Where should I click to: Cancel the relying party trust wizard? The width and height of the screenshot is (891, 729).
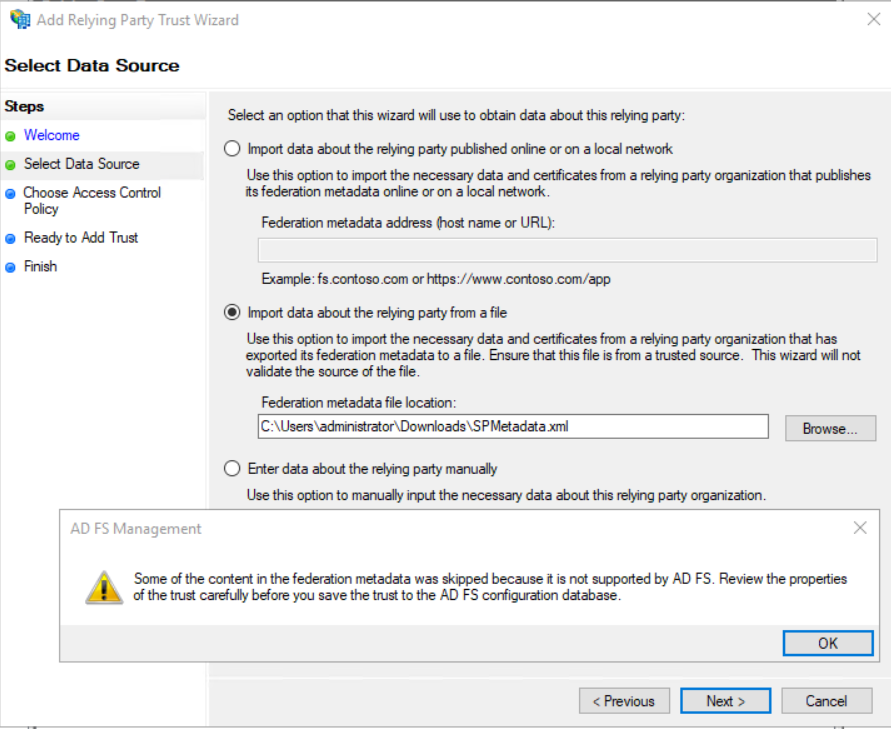826,700
